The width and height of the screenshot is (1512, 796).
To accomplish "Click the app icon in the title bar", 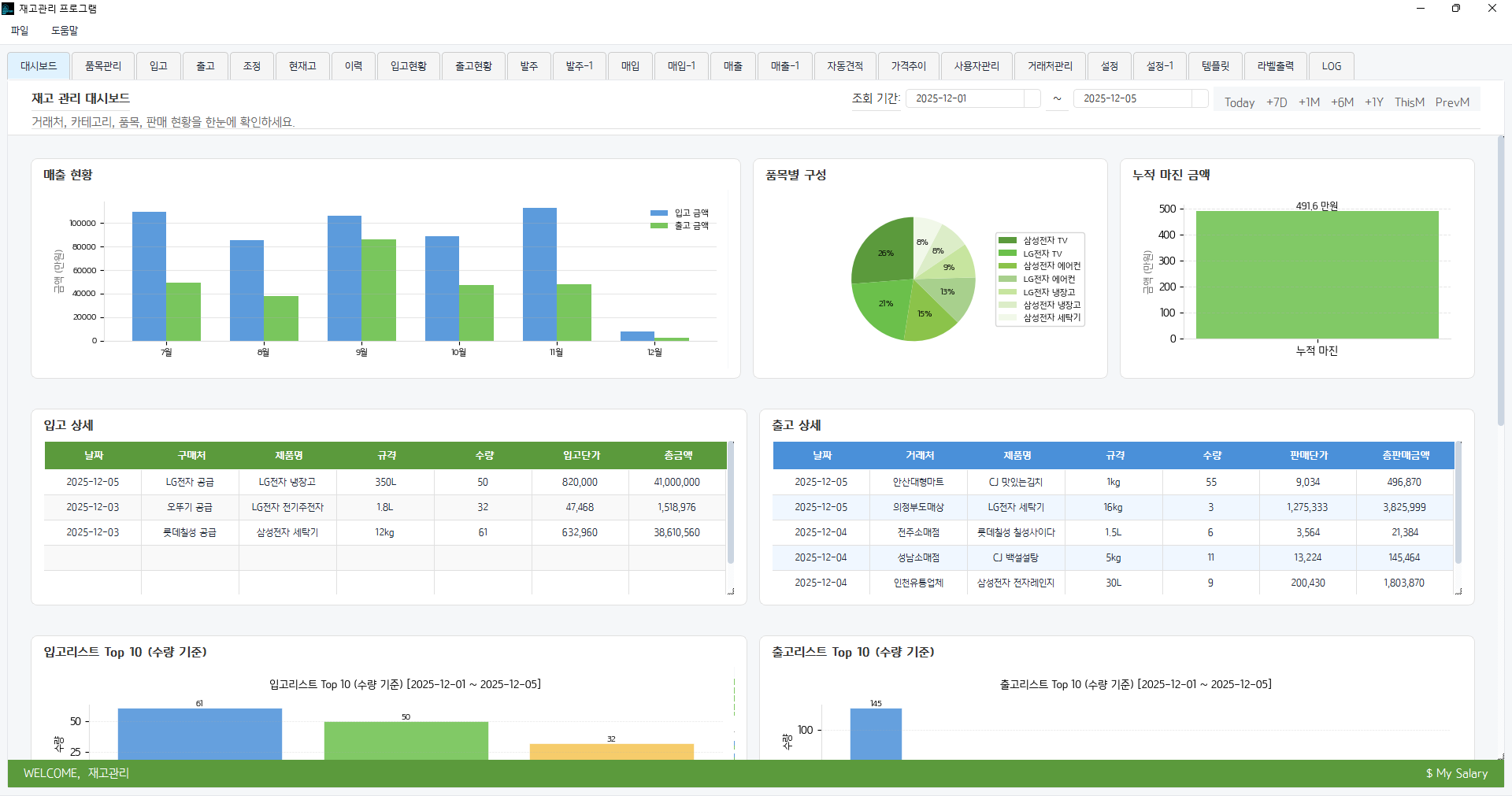I will coord(8,9).
